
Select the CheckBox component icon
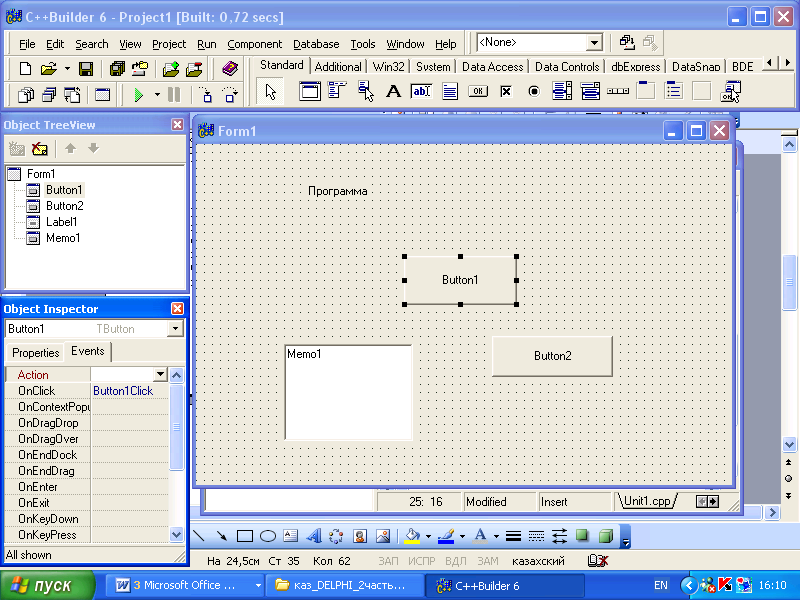coord(506,91)
